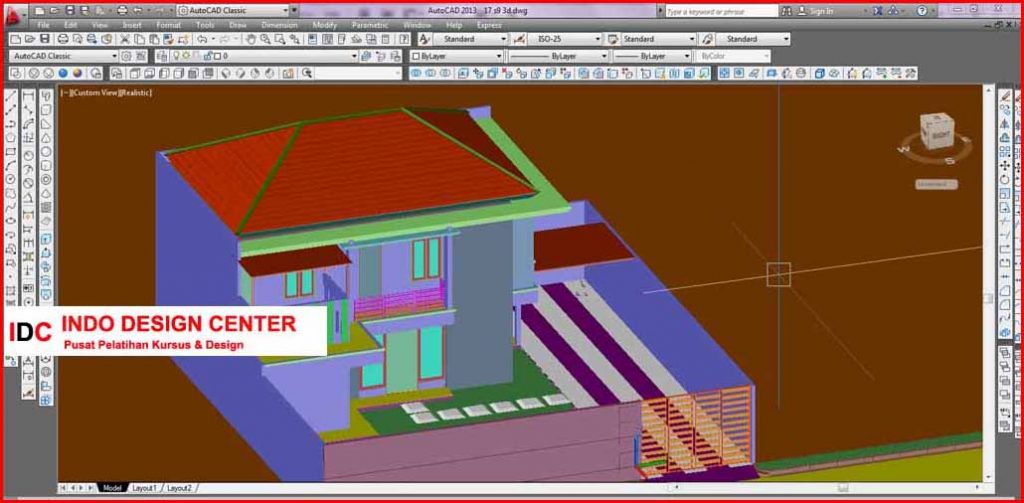
Task: Click New drawing icon in Standard toolbar
Action: point(16,39)
